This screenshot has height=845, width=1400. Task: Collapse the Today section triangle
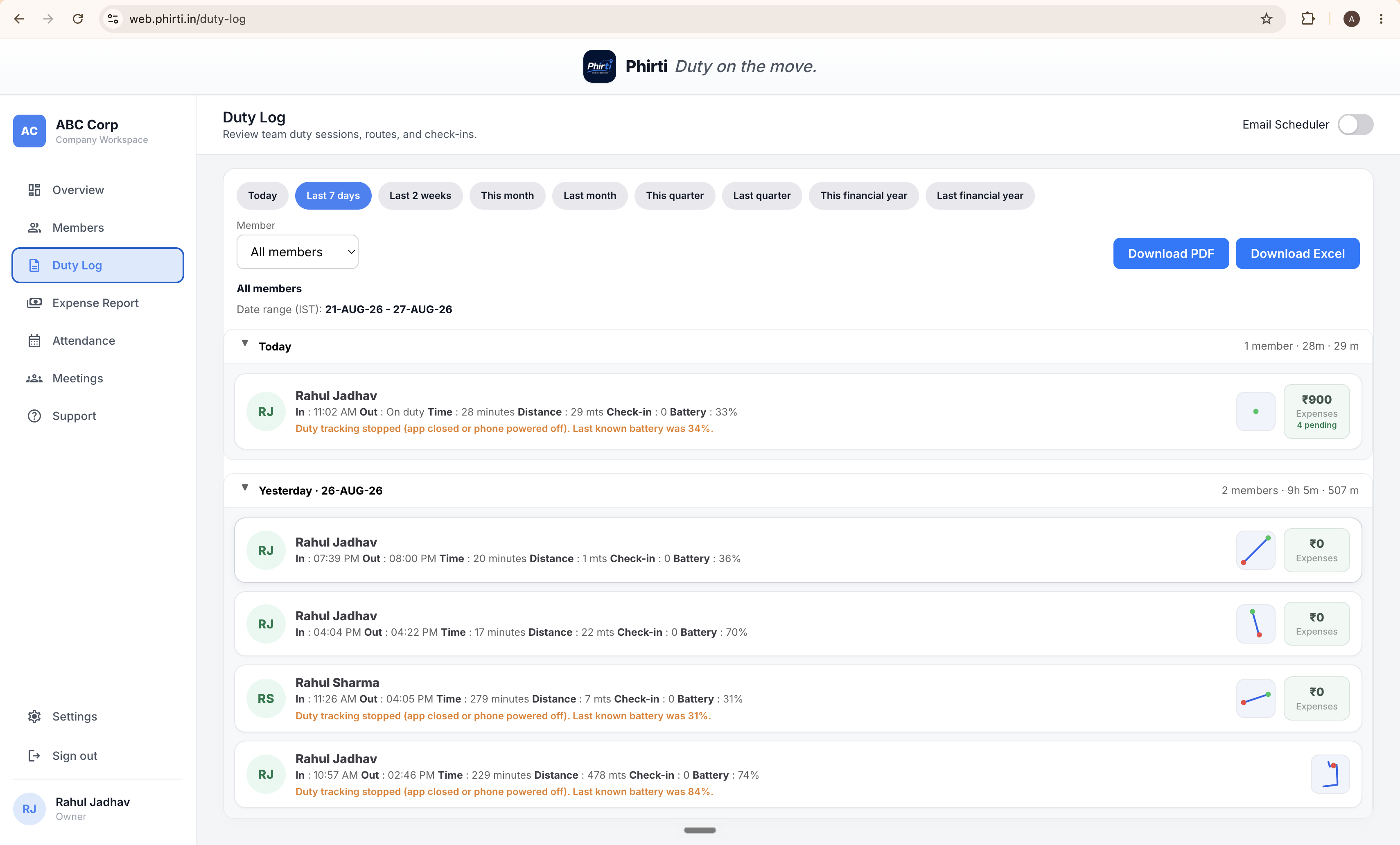245,343
